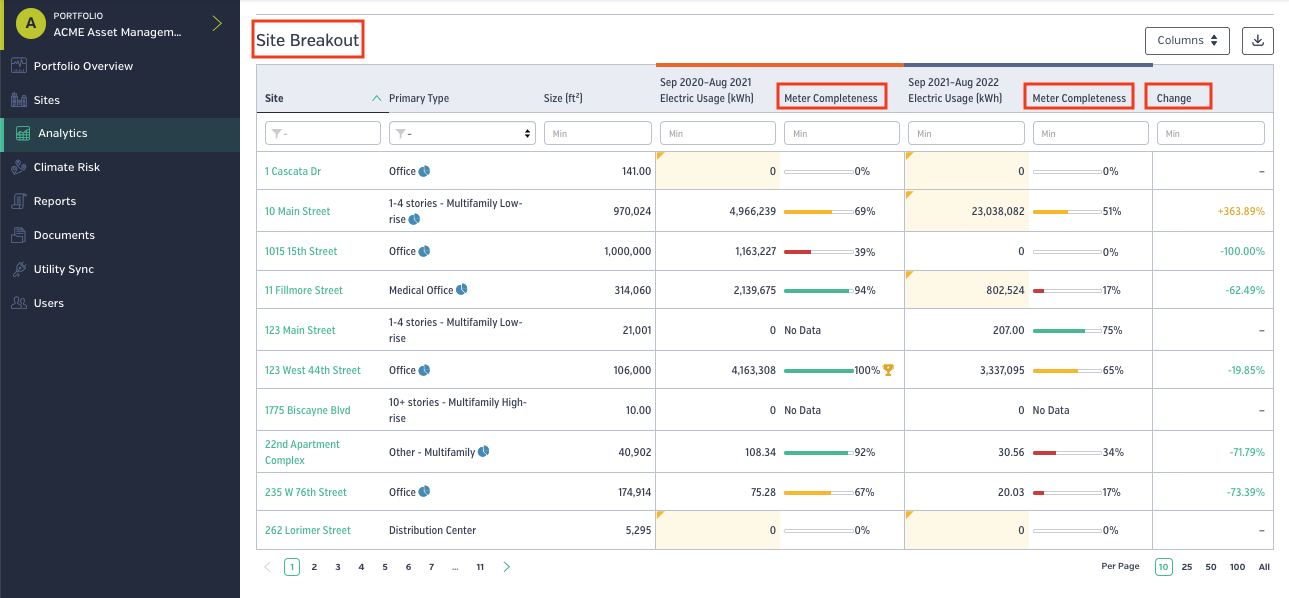Go to Sites in sidebar
The image size is (1289, 598).
(x=46, y=100)
